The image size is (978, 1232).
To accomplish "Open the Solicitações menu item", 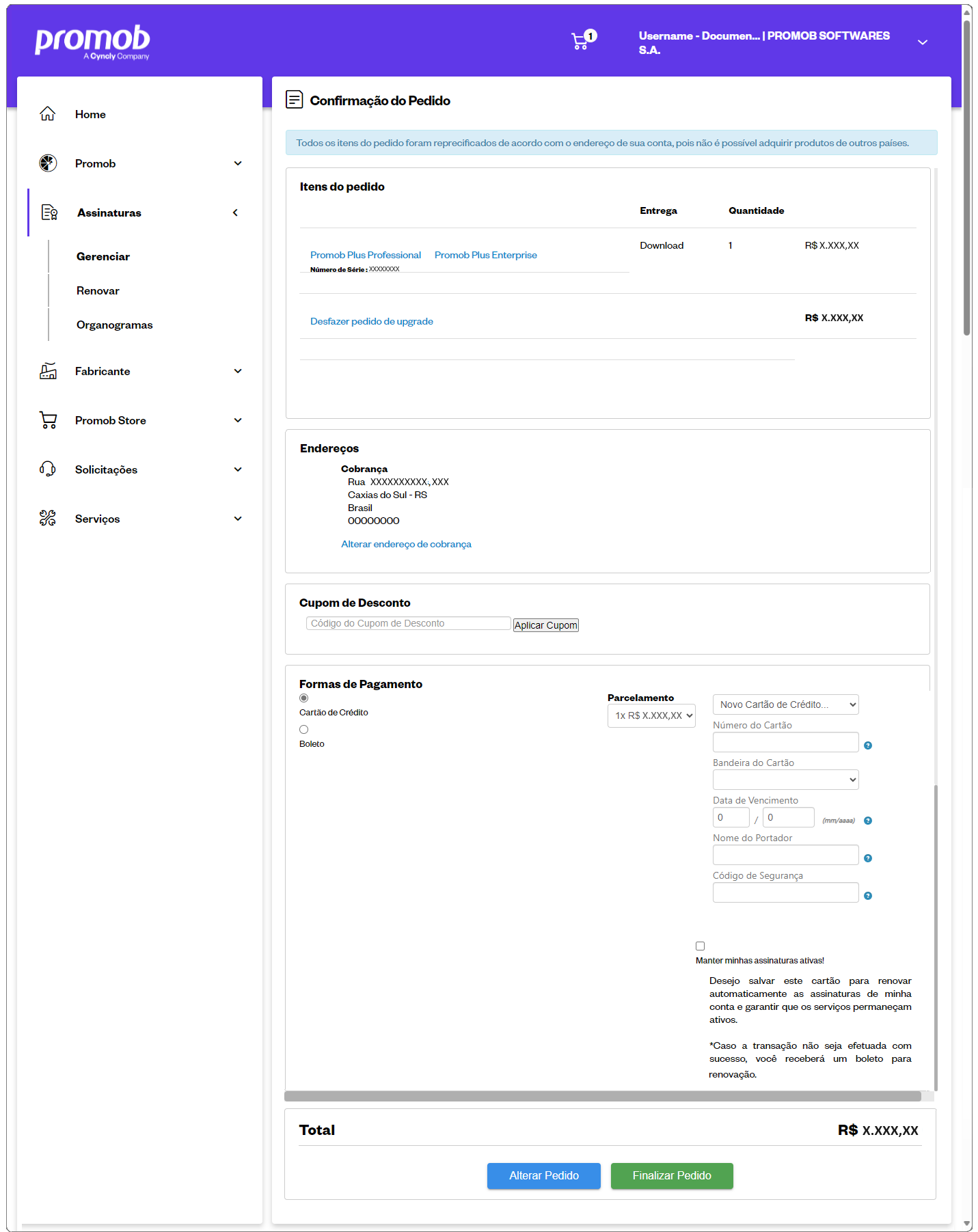I will point(106,469).
